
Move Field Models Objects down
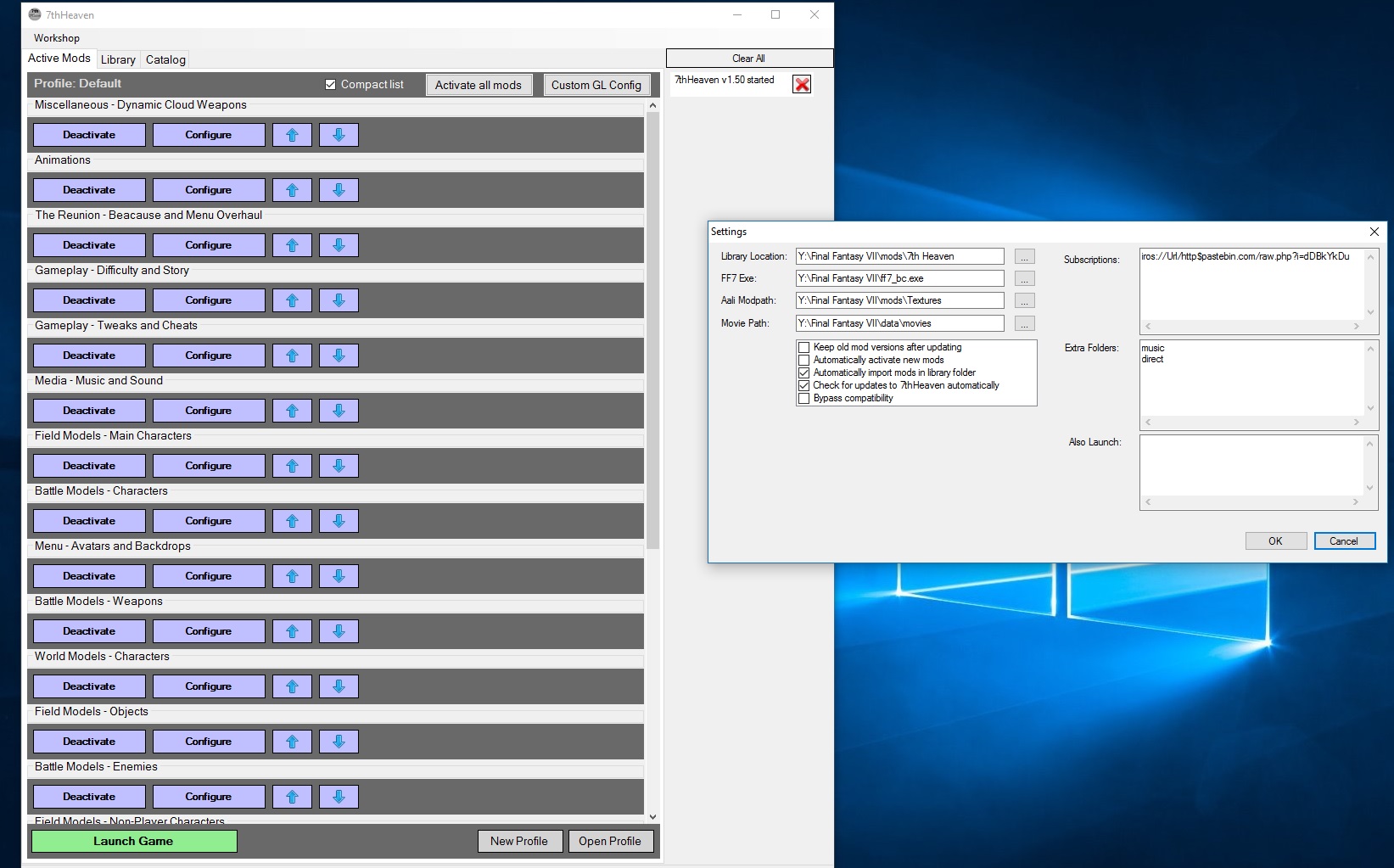pyautogui.click(x=339, y=742)
